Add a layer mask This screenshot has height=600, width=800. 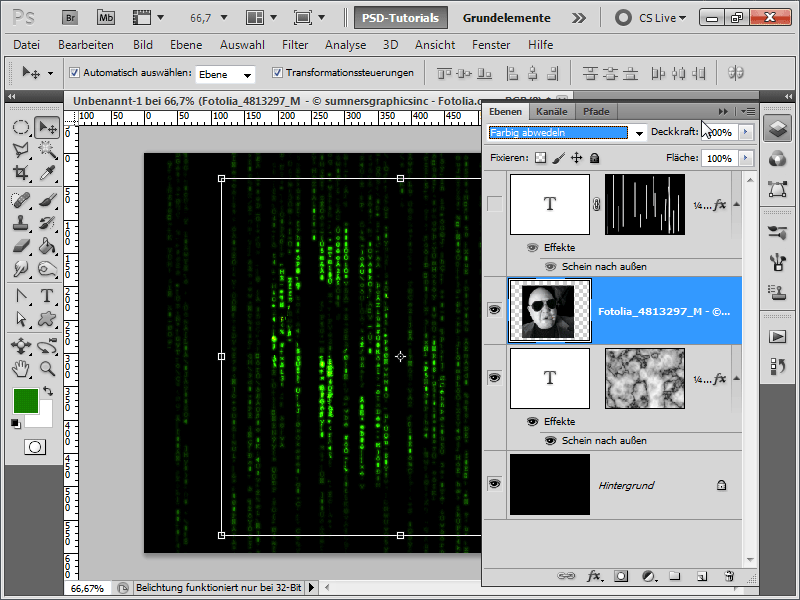coord(621,576)
